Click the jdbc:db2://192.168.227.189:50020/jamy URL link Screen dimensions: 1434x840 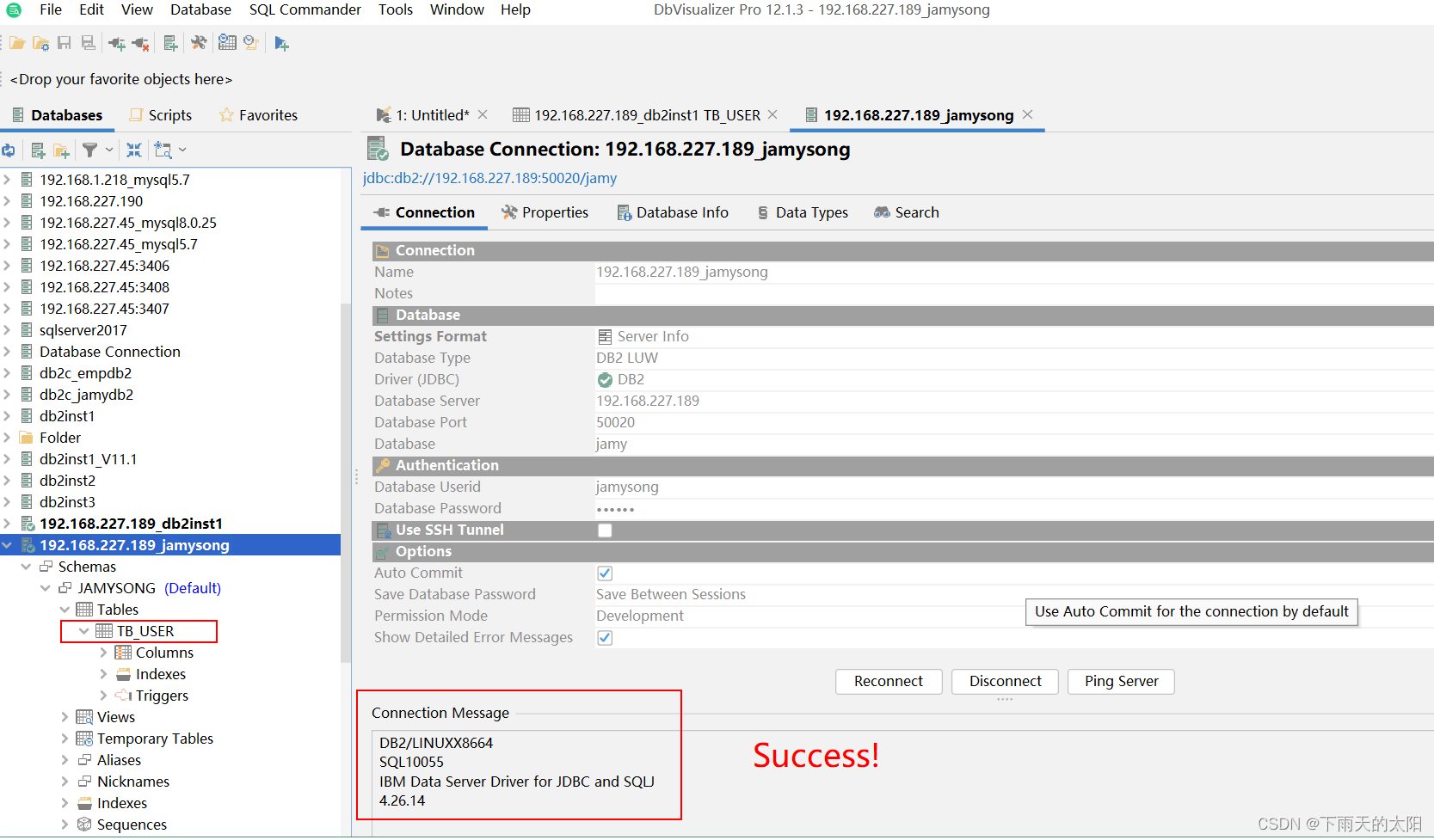(489, 178)
